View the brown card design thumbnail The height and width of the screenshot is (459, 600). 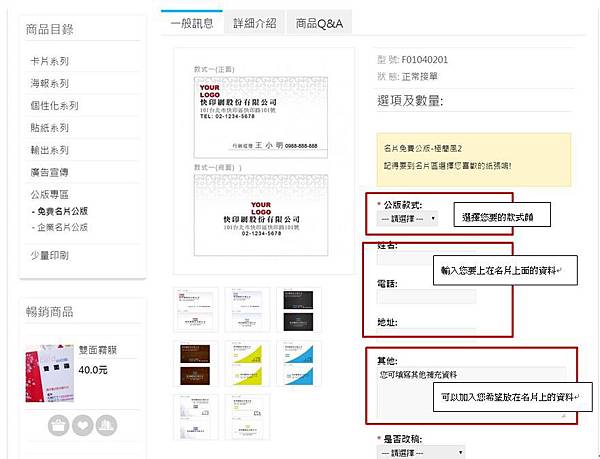pyautogui.click(x=195, y=364)
